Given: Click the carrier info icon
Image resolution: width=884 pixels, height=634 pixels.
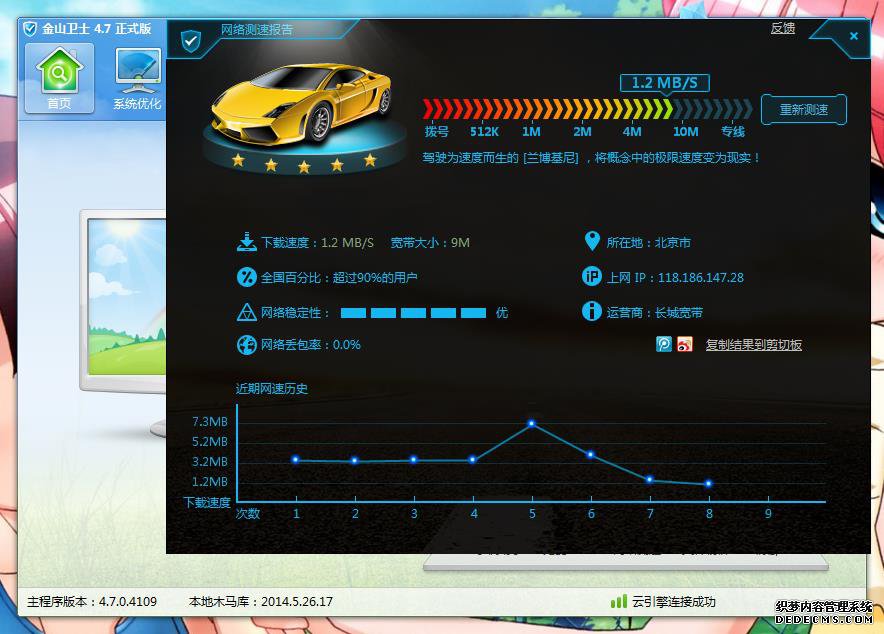Looking at the screenshot, I should 591,312.
